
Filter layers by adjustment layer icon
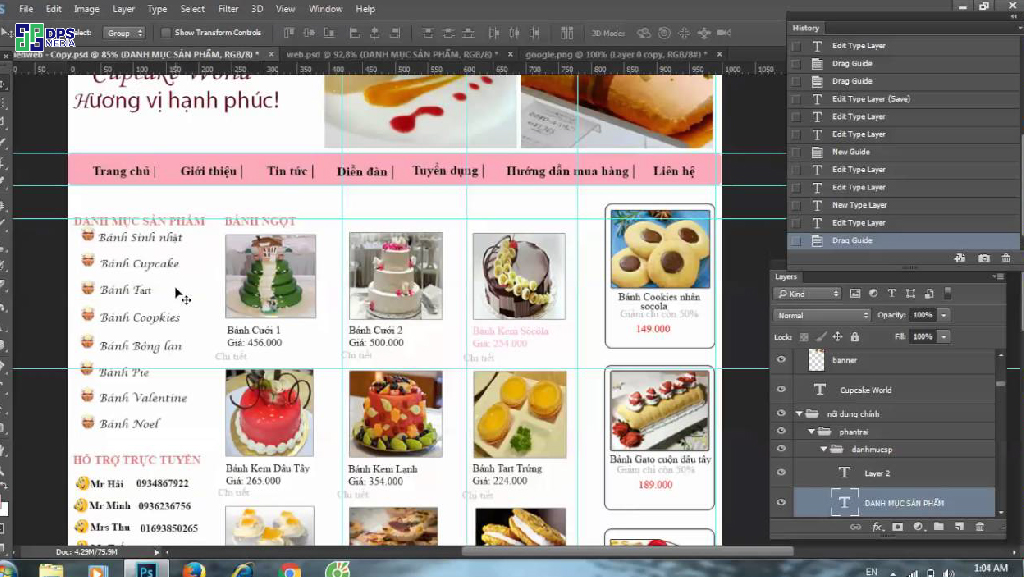(873, 294)
